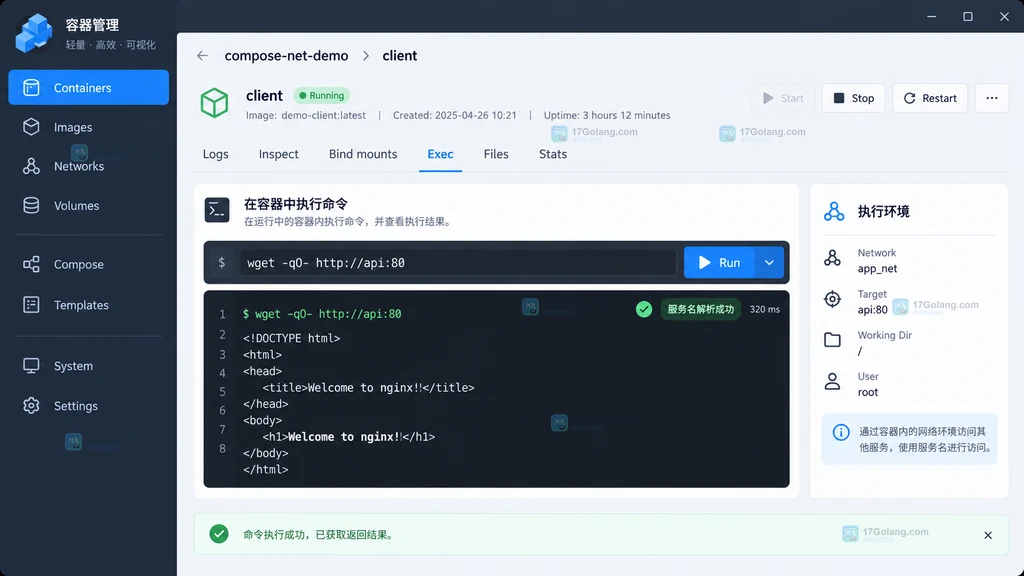
Task: Click the Containers sidebar icon
Action: point(31,88)
